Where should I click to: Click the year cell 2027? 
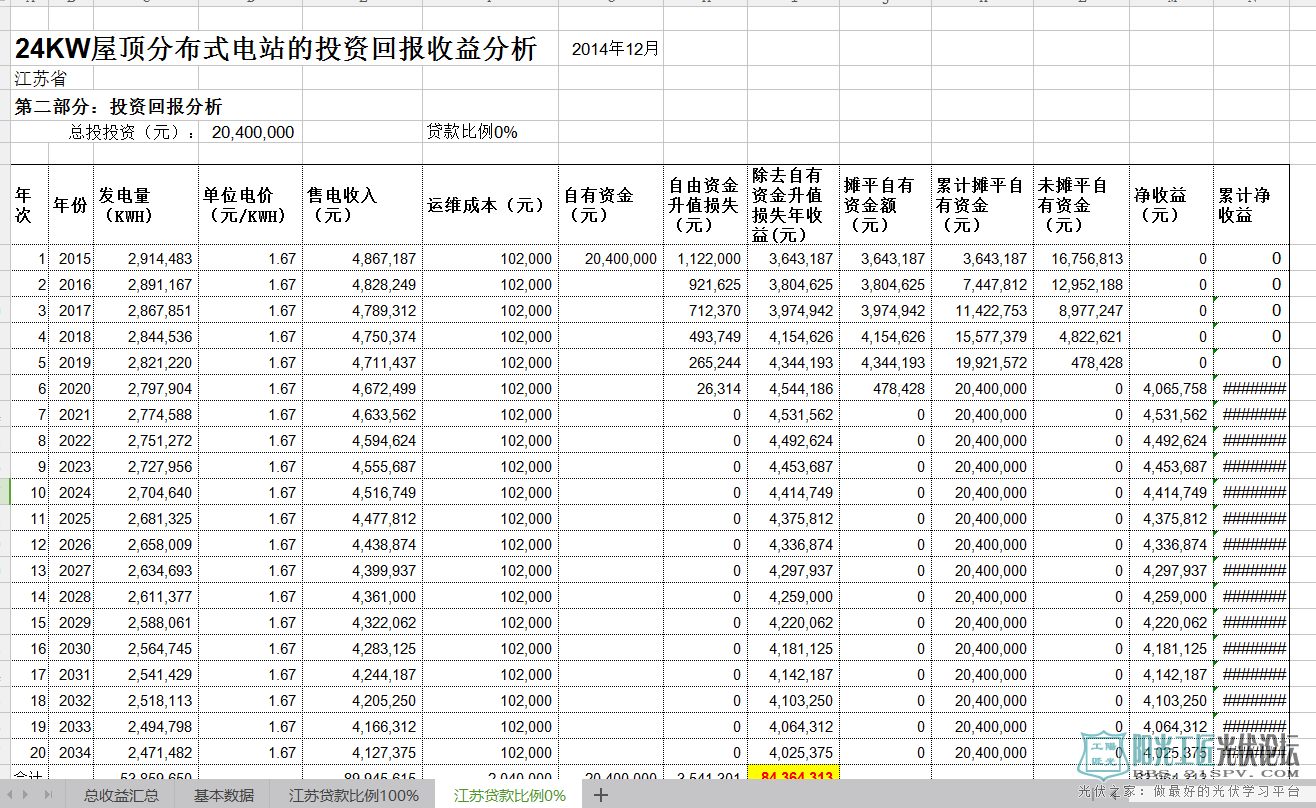[71, 570]
